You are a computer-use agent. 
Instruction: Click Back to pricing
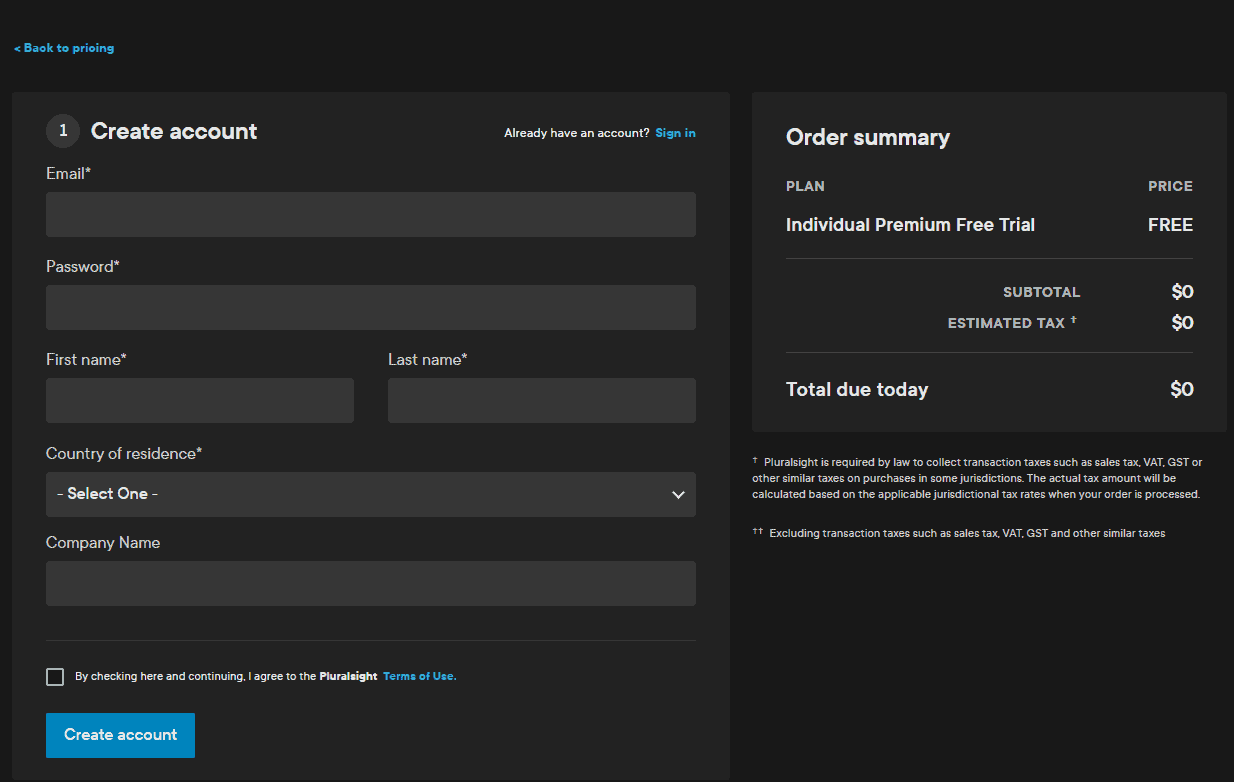pos(64,47)
